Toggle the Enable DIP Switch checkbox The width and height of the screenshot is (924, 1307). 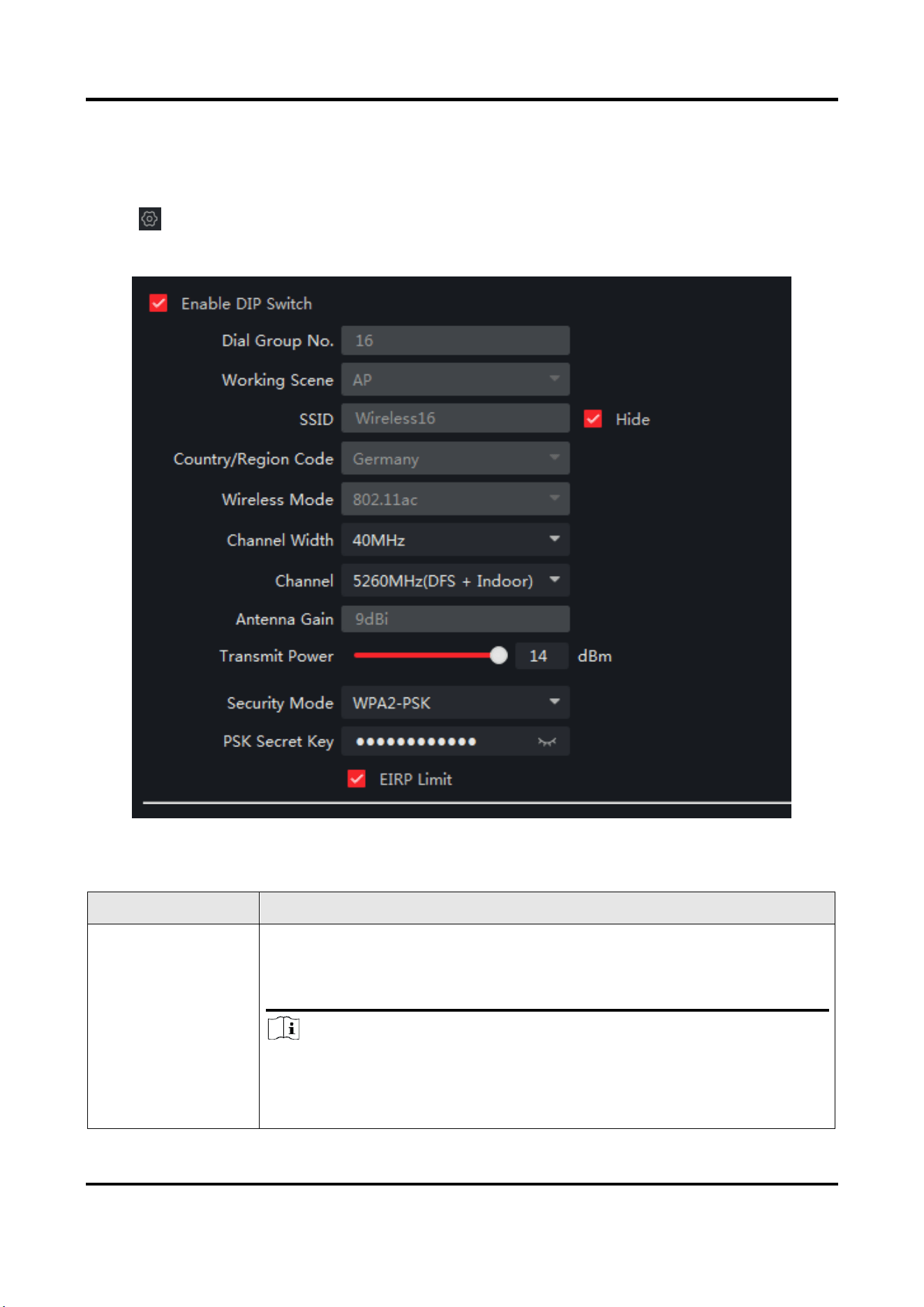click(x=158, y=303)
